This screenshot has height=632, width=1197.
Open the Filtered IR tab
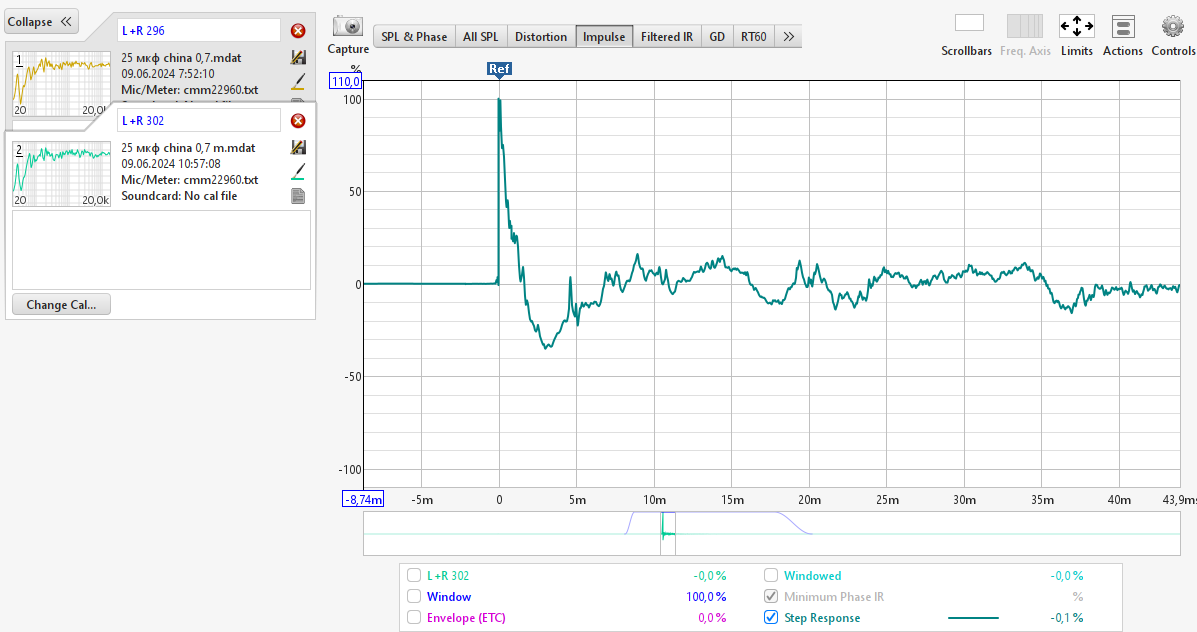(666, 37)
